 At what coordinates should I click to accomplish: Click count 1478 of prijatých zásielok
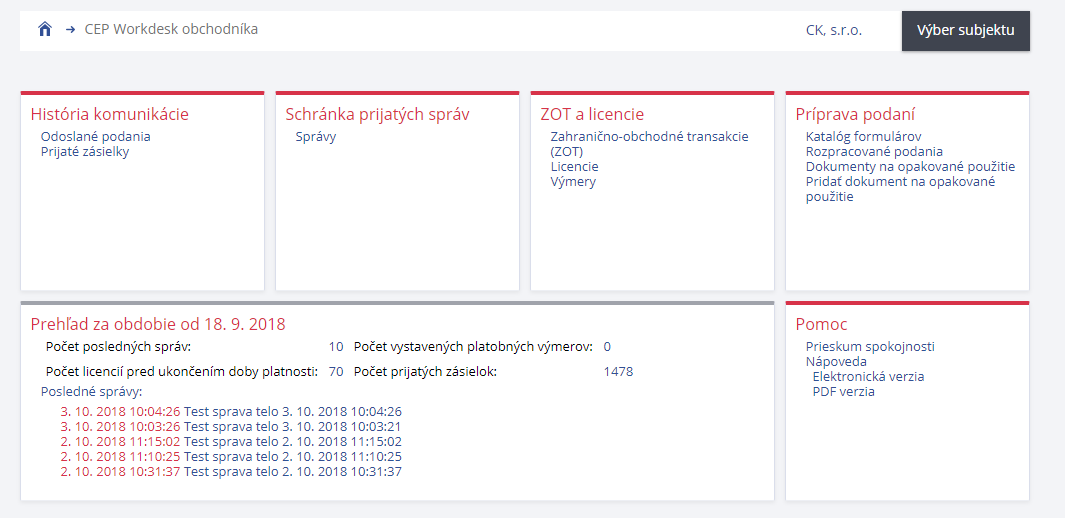pyautogui.click(x=618, y=371)
